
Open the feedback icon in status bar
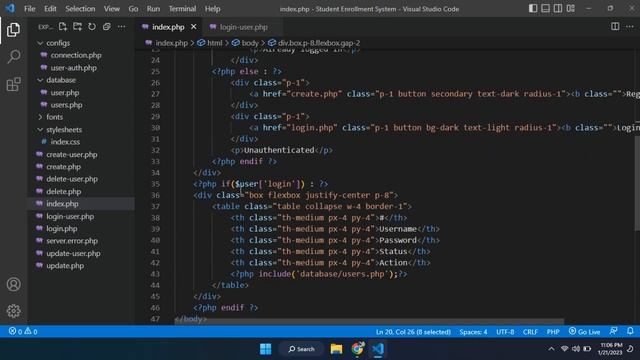click(x=613, y=331)
